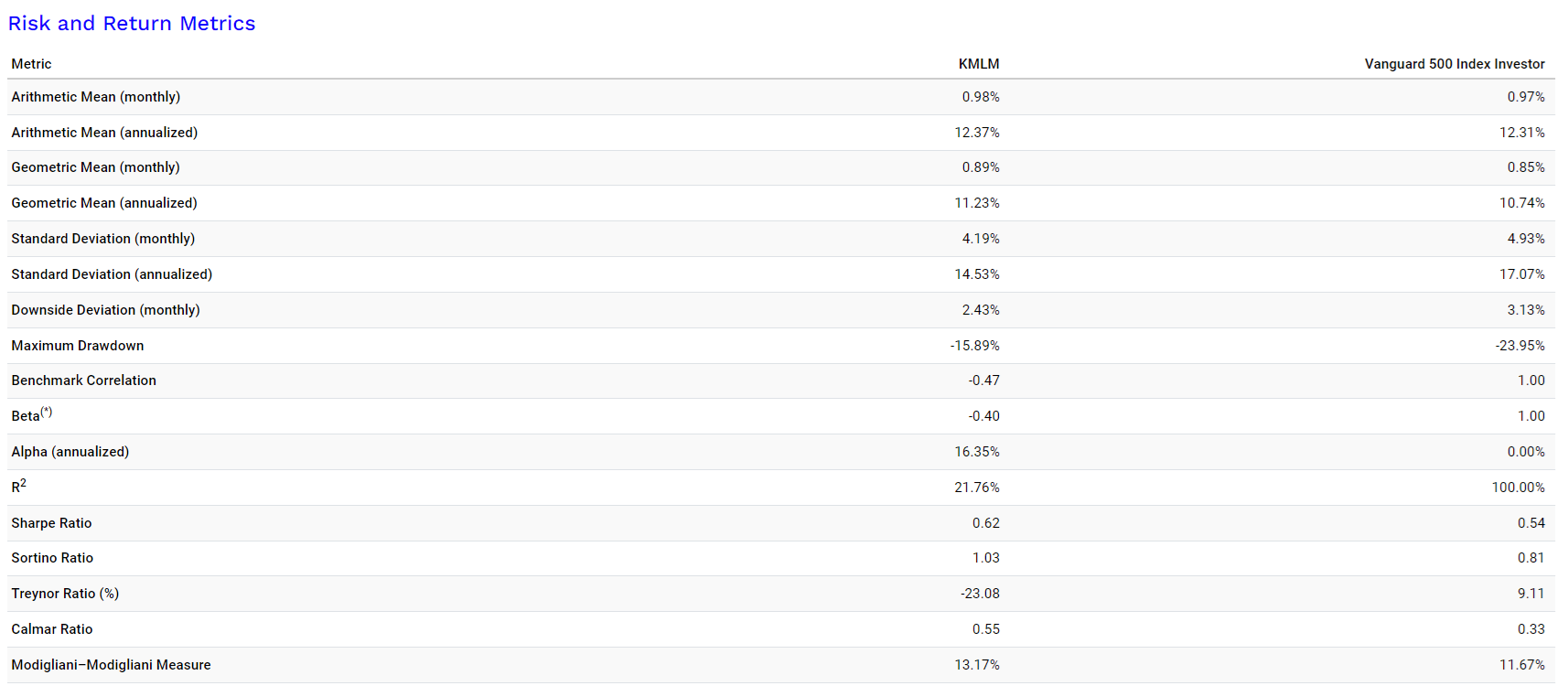
Task: Click the Modigliani–Modigliani Measure label
Action: (111, 665)
